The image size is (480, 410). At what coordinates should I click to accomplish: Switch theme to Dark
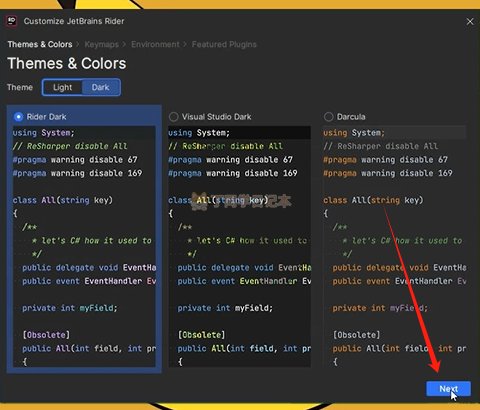(x=100, y=87)
